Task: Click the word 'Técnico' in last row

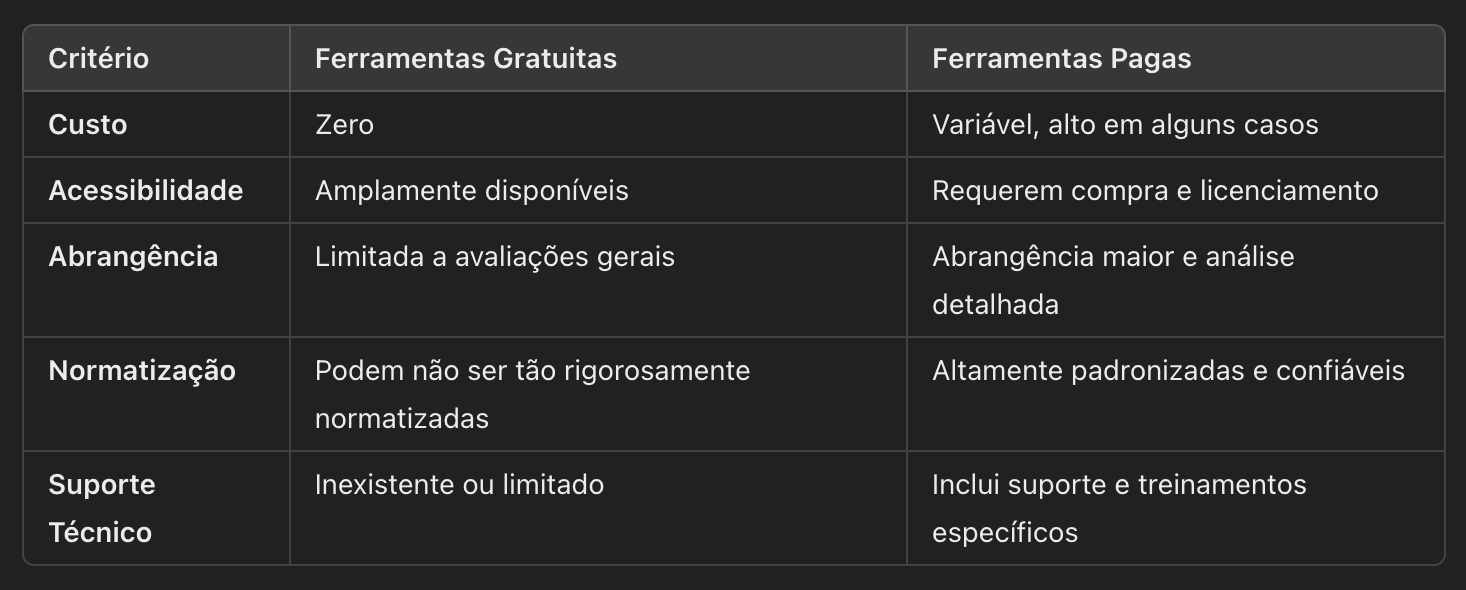Action: pos(100,532)
